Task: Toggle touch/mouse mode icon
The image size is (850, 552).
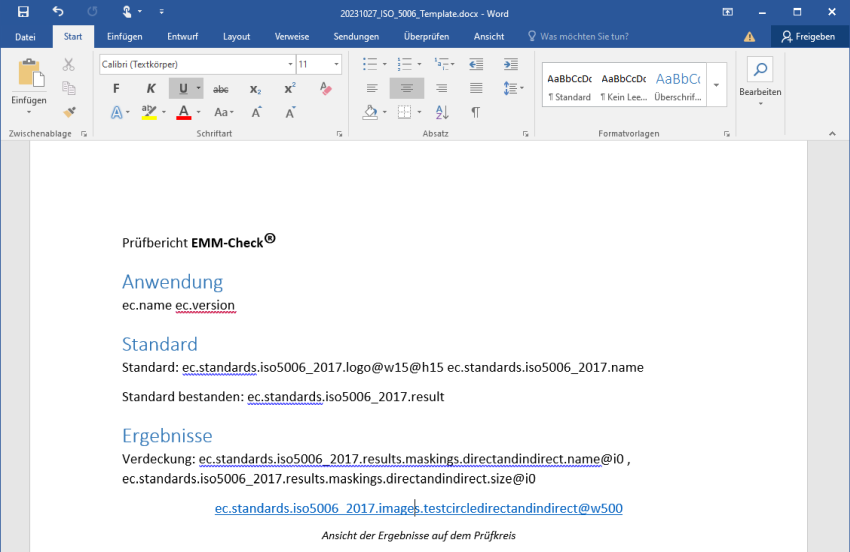Action: coord(126,12)
